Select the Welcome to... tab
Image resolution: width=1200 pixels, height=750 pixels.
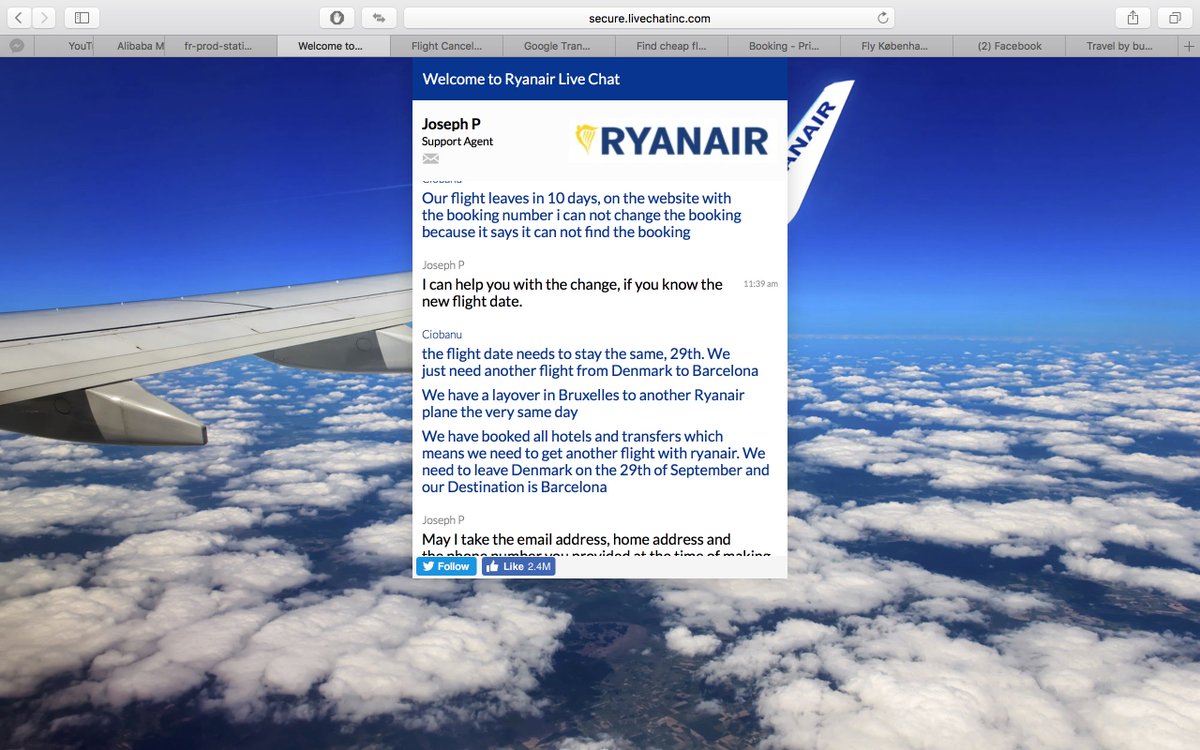[333, 46]
